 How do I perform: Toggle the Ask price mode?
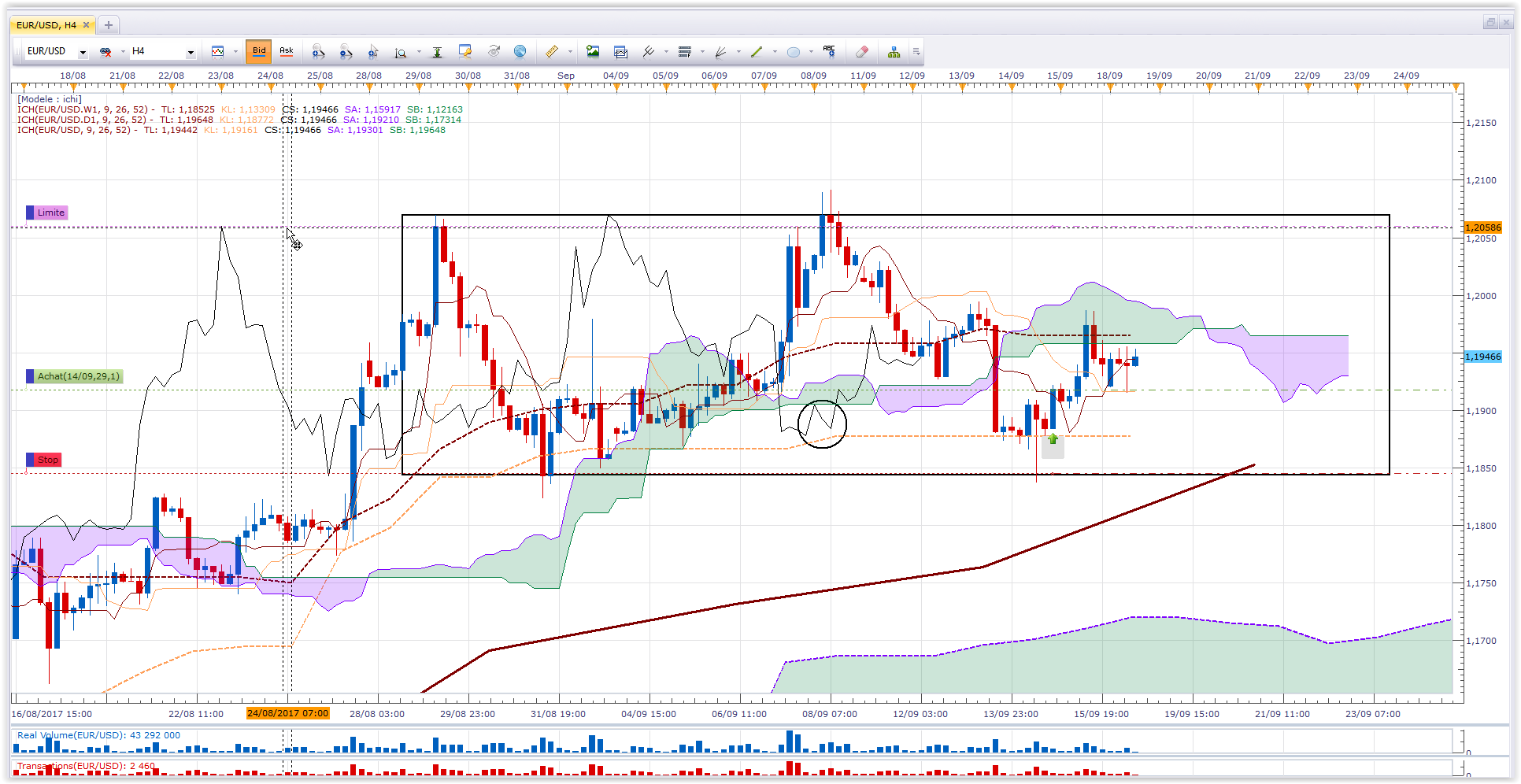(x=287, y=51)
